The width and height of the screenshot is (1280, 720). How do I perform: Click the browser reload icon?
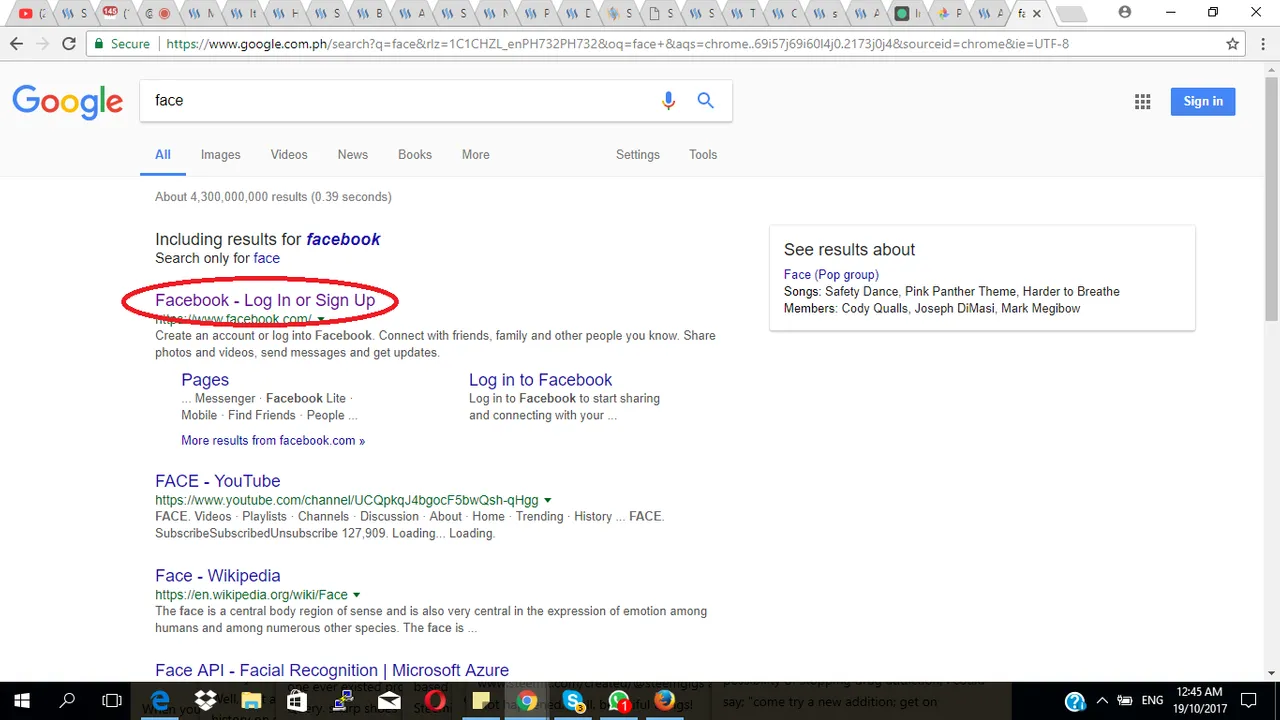coord(68,44)
